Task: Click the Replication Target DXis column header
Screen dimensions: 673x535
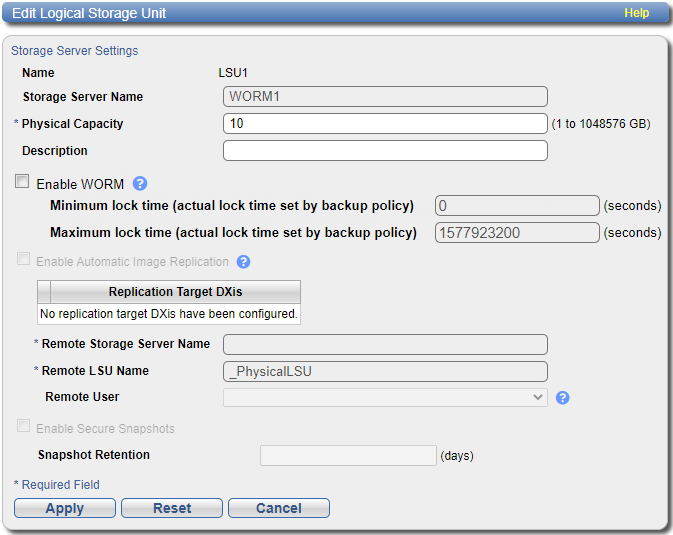Action: pos(175,292)
